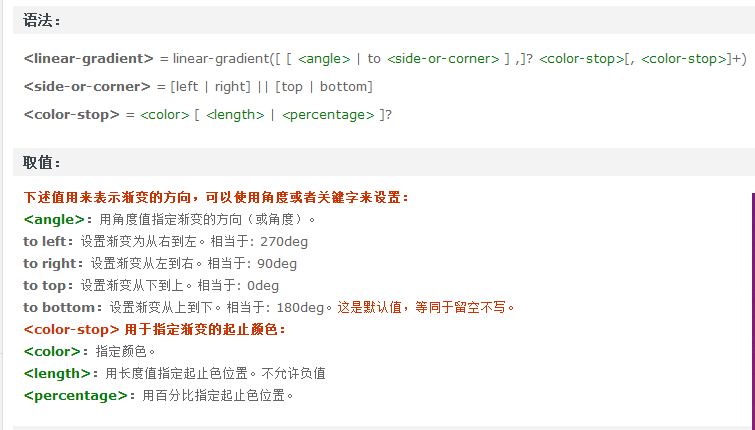Click the bold <side-or-corner> definition term
This screenshot has width=755, height=430.
tap(87, 87)
